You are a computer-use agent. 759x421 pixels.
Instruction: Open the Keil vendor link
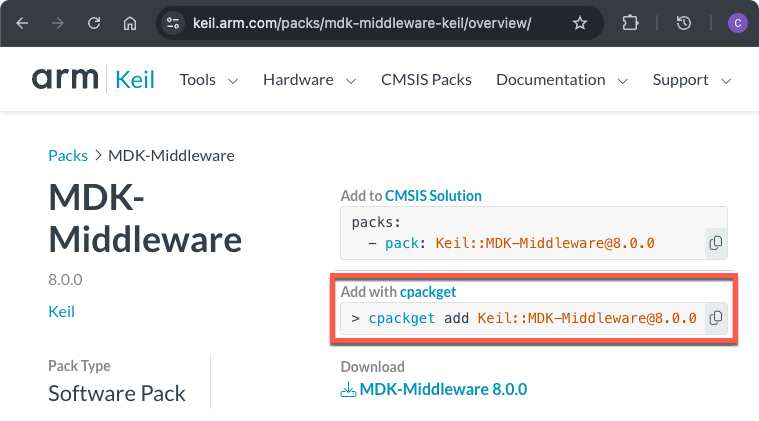pos(61,312)
